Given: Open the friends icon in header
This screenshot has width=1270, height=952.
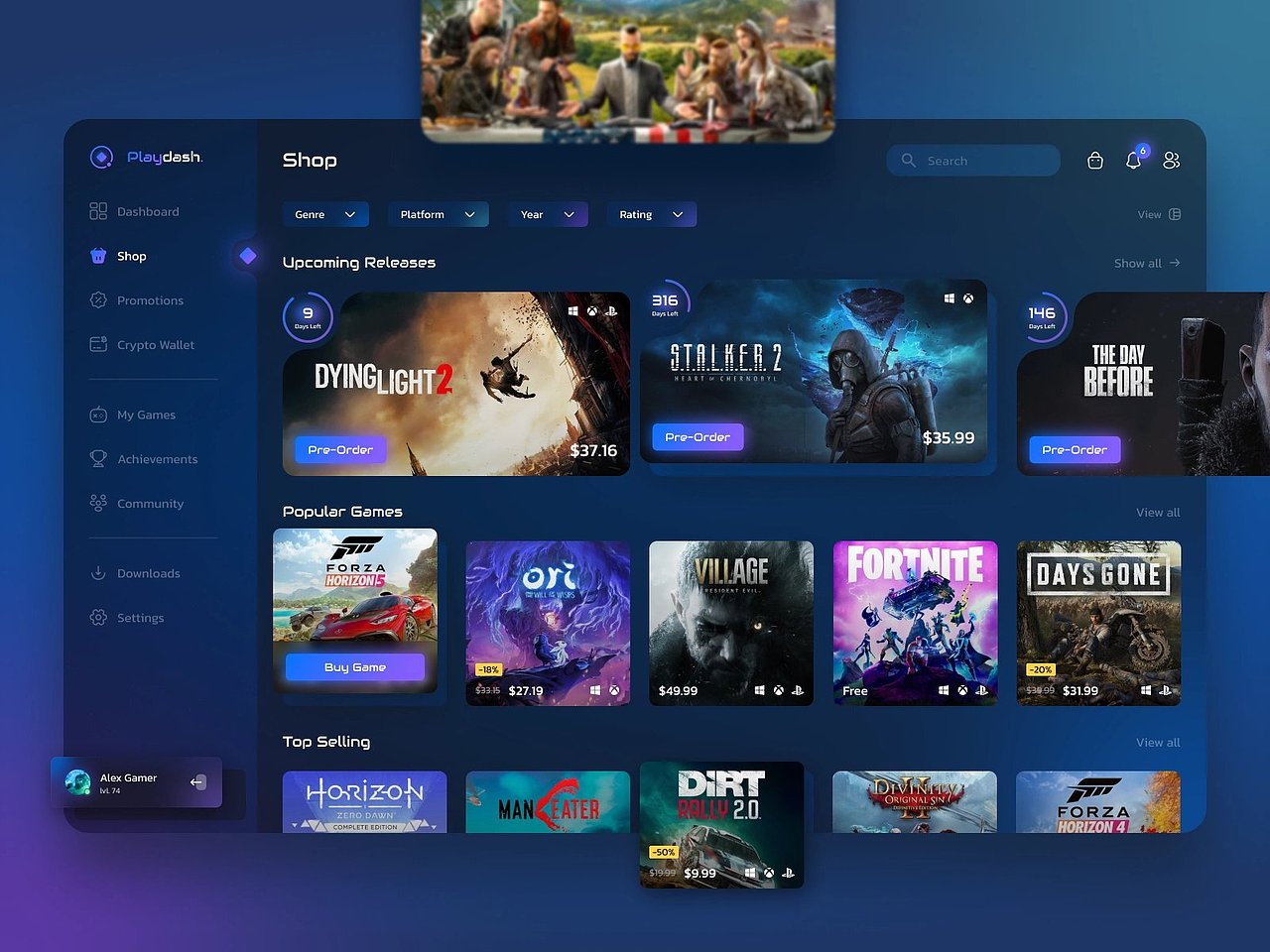Looking at the screenshot, I should pos(1172,161).
